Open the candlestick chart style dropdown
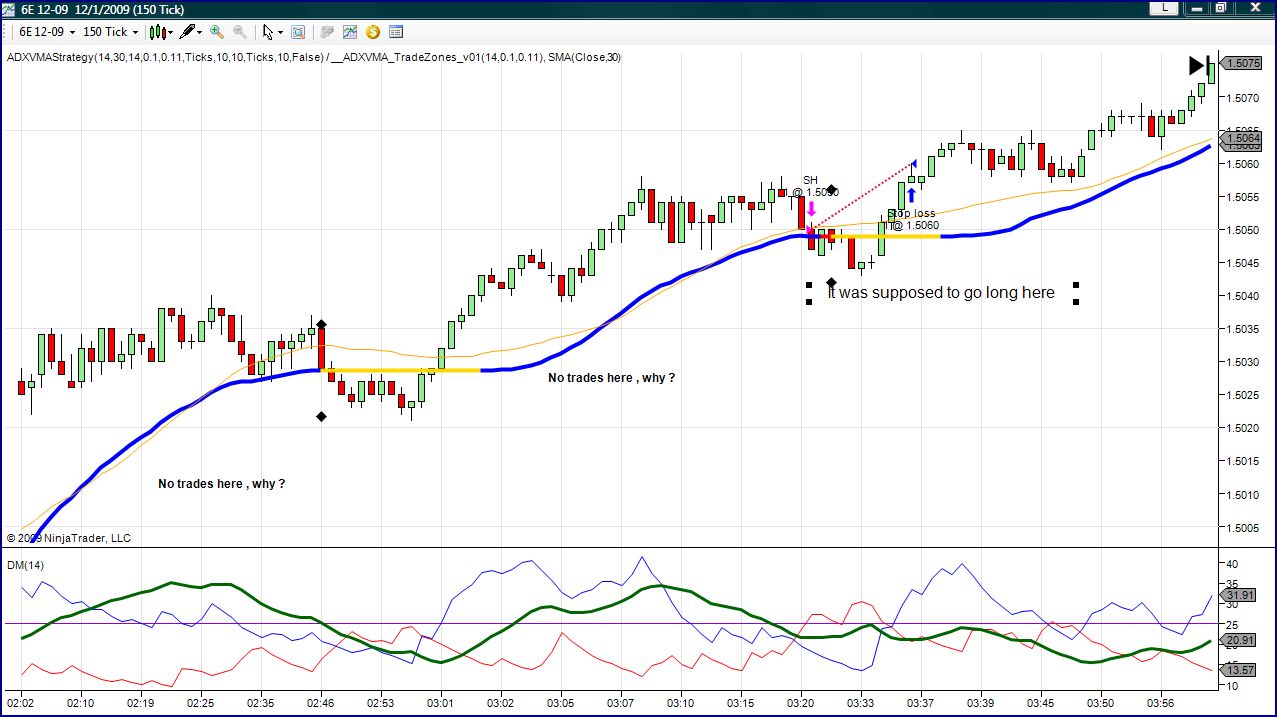The height and width of the screenshot is (717, 1277). point(160,32)
